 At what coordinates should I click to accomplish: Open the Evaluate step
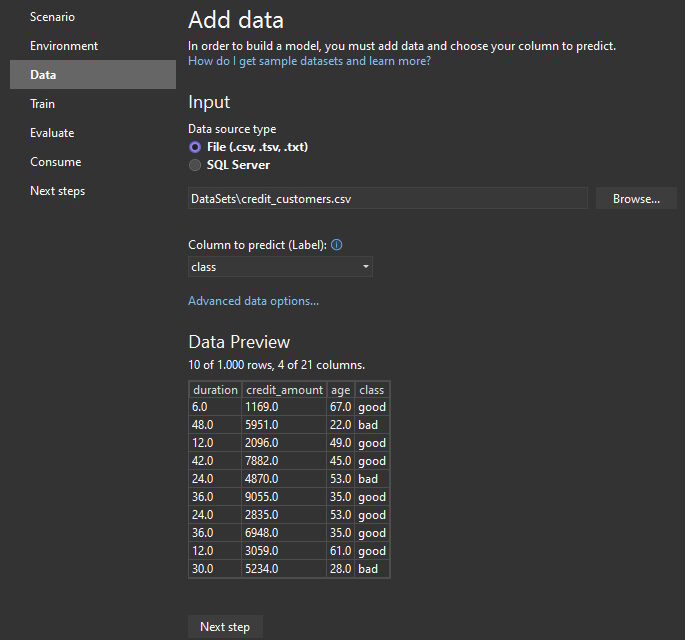52,133
